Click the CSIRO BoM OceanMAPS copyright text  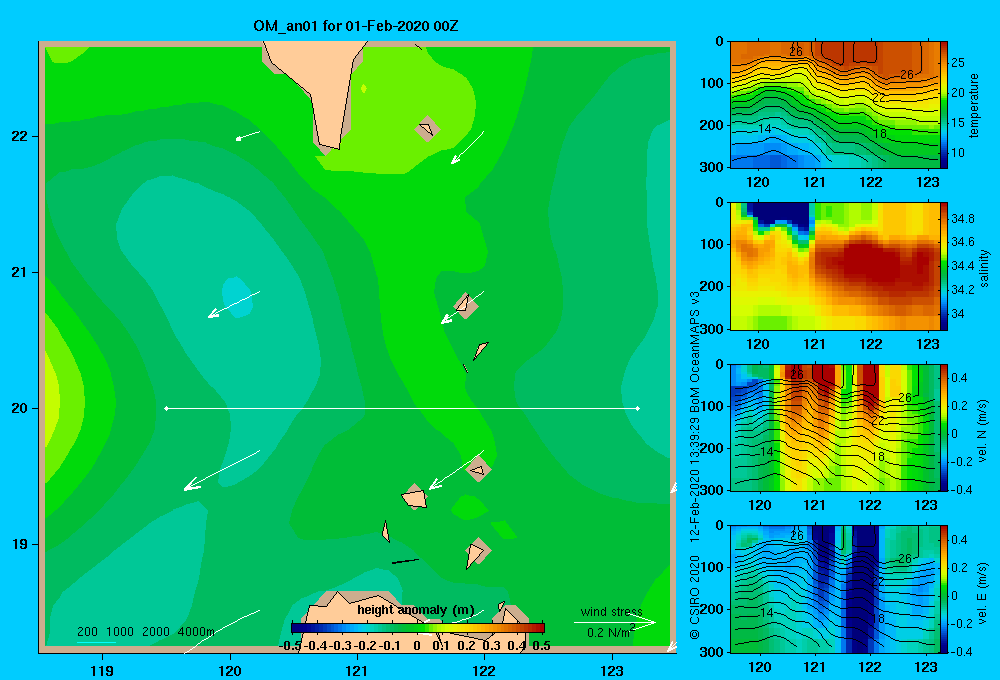point(695,465)
